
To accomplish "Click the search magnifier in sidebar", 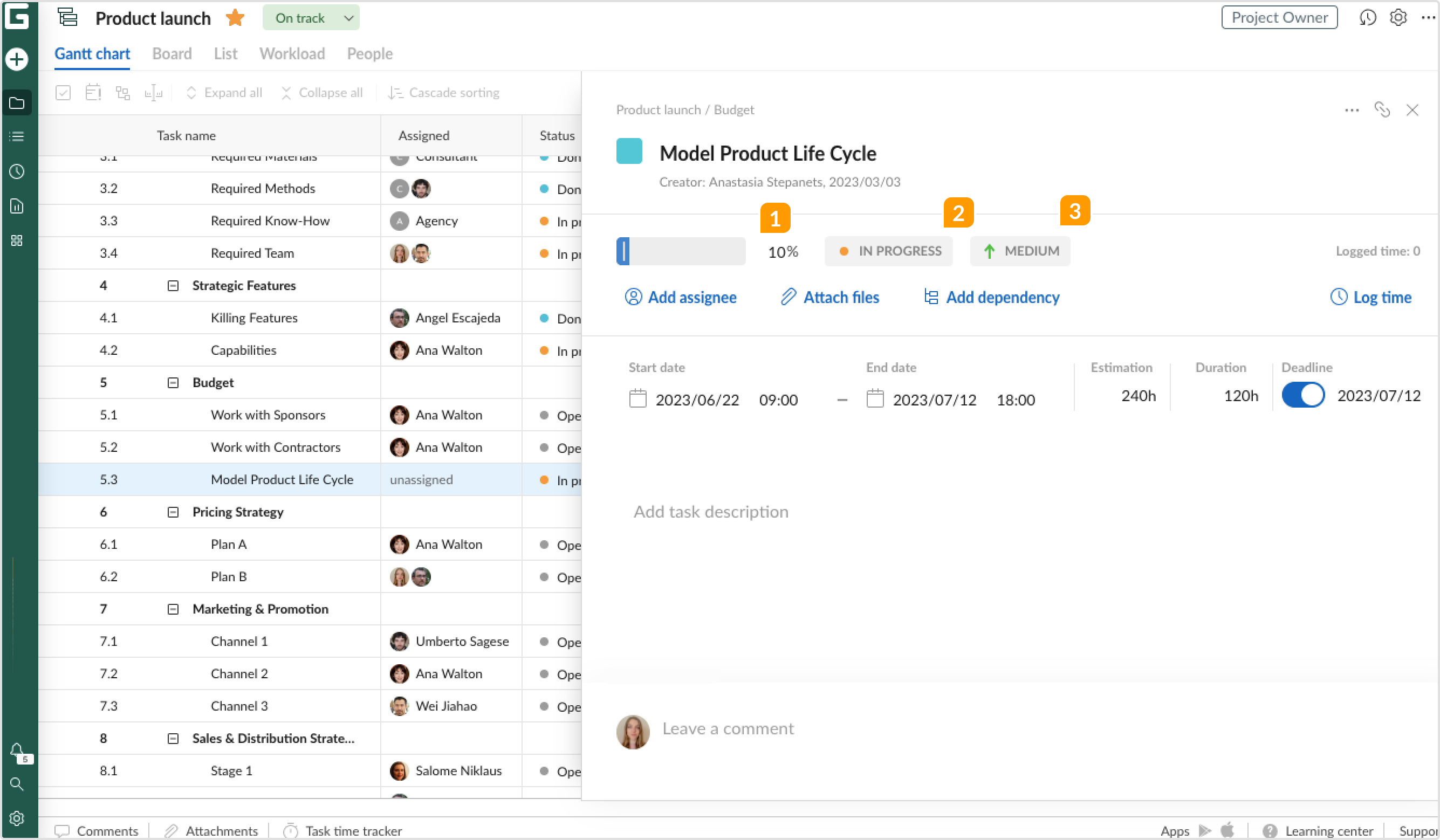I will tap(17, 784).
